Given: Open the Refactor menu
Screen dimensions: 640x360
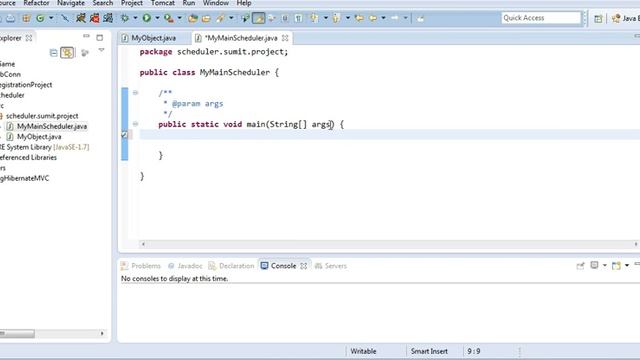Looking at the screenshot, I should (x=36, y=3).
